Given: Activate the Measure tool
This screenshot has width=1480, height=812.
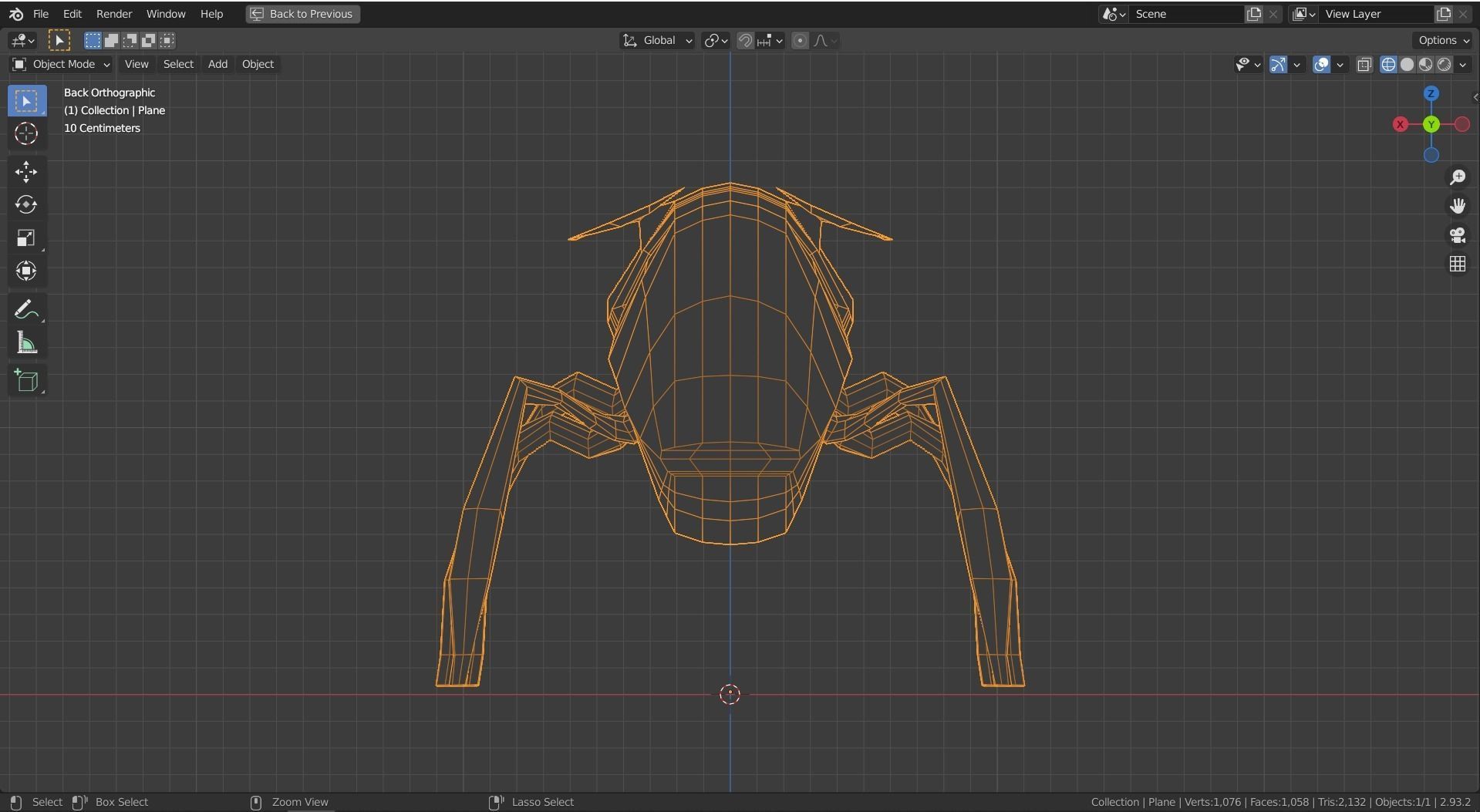Looking at the screenshot, I should point(27,343).
